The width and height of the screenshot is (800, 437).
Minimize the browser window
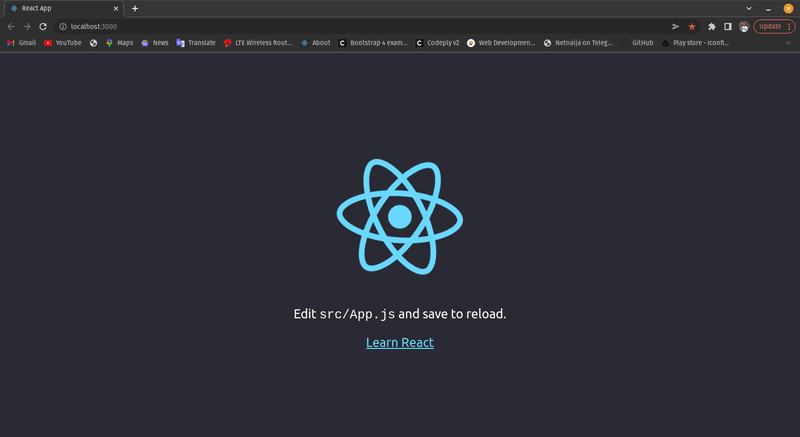(768, 9)
